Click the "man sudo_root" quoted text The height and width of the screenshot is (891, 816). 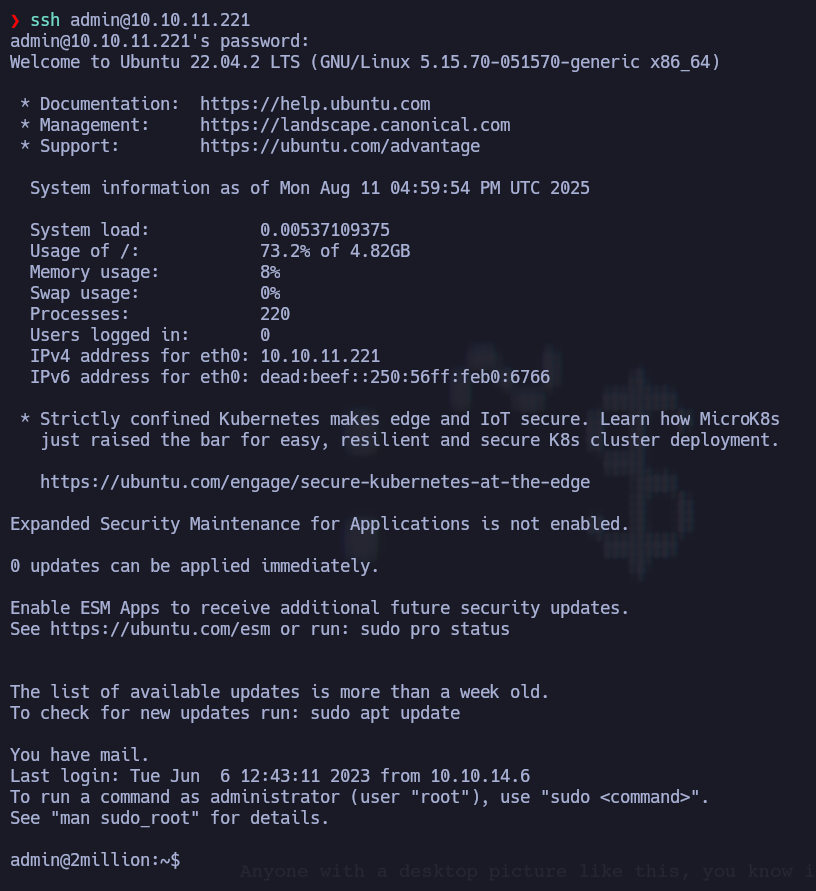120,818
